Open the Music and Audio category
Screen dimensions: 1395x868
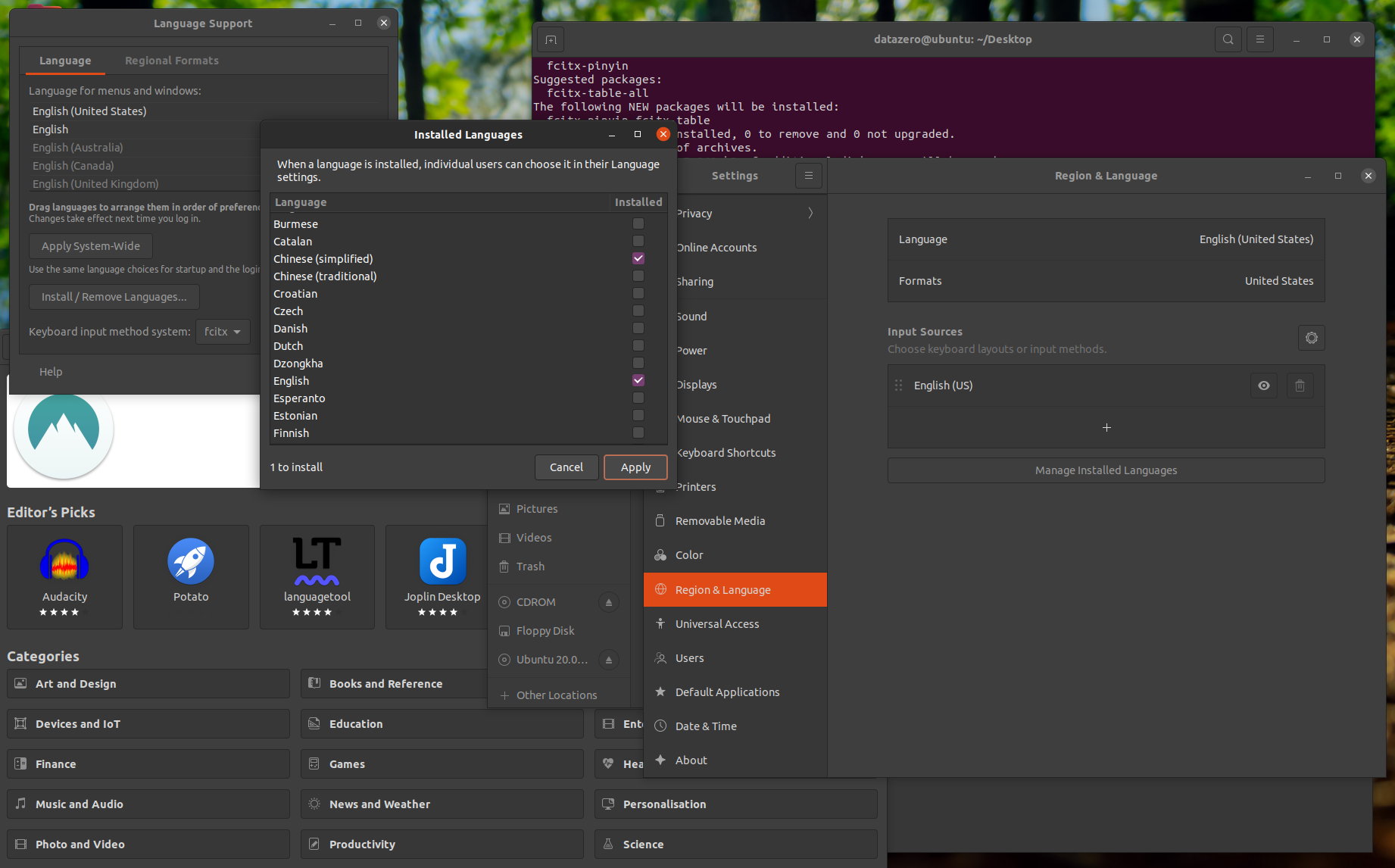tap(148, 804)
